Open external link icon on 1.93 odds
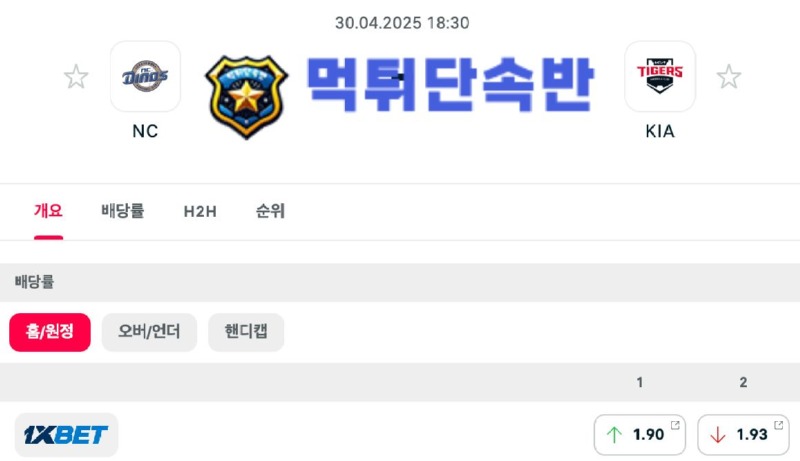Viewport: 800px width, 461px height. point(779,425)
